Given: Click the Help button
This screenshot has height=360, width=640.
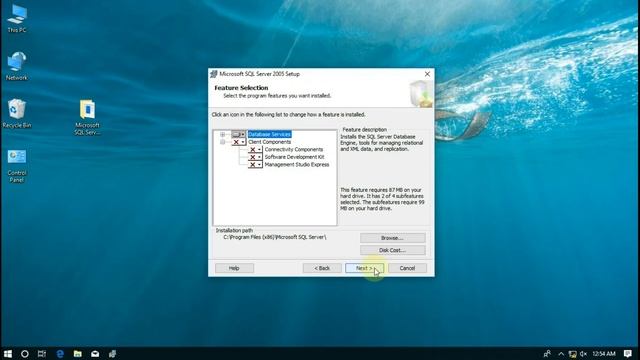Looking at the screenshot, I should (x=234, y=268).
